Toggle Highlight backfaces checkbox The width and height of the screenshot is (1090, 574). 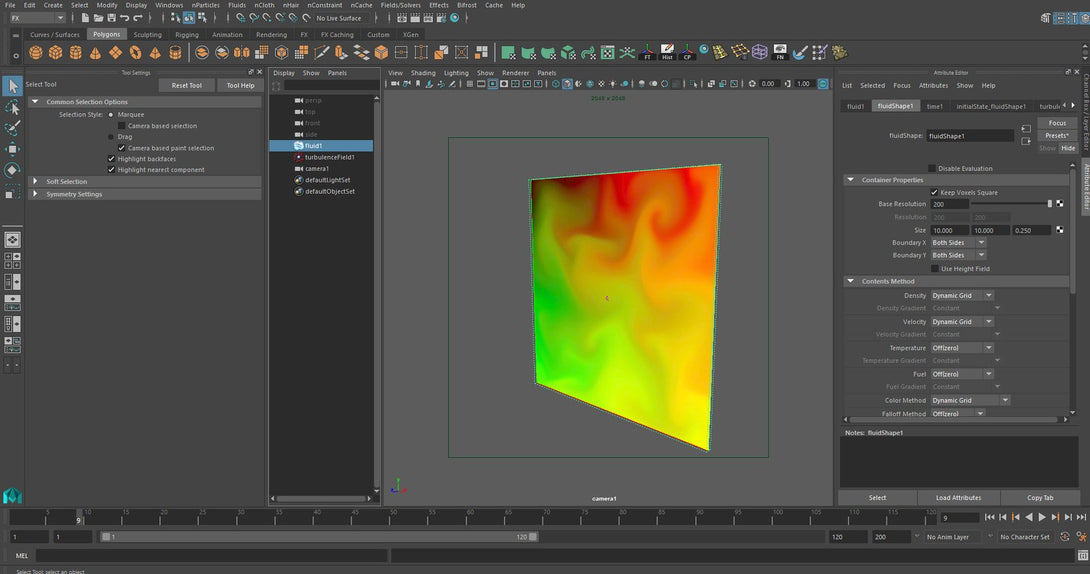(x=111, y=158)
